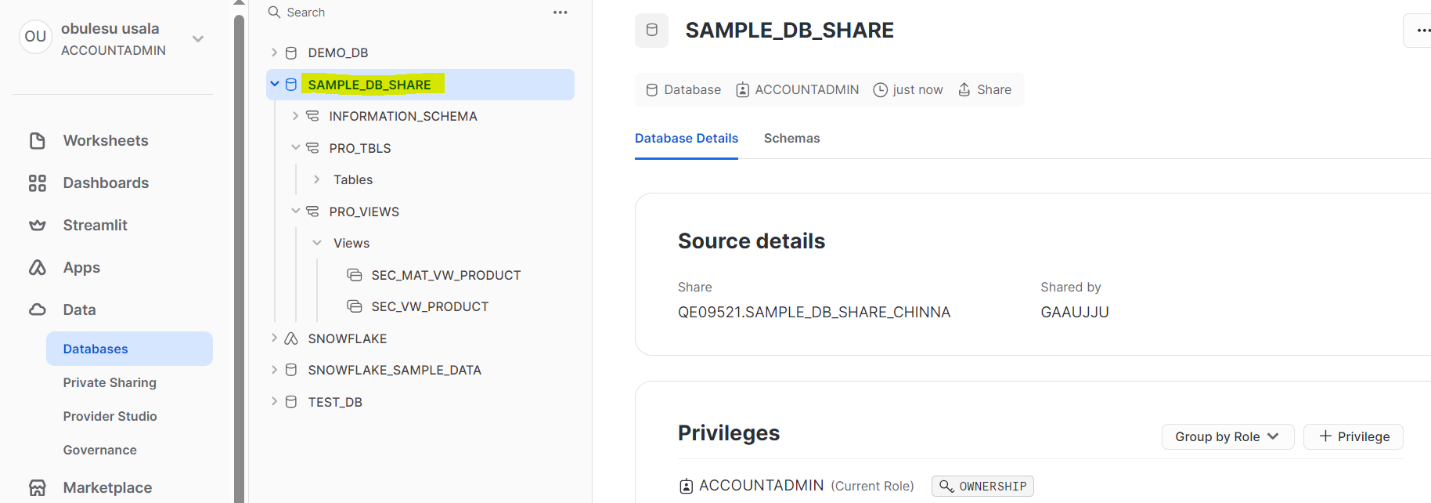Click the Worksheets page icon
1431x503 pixels.
(37, 141)
